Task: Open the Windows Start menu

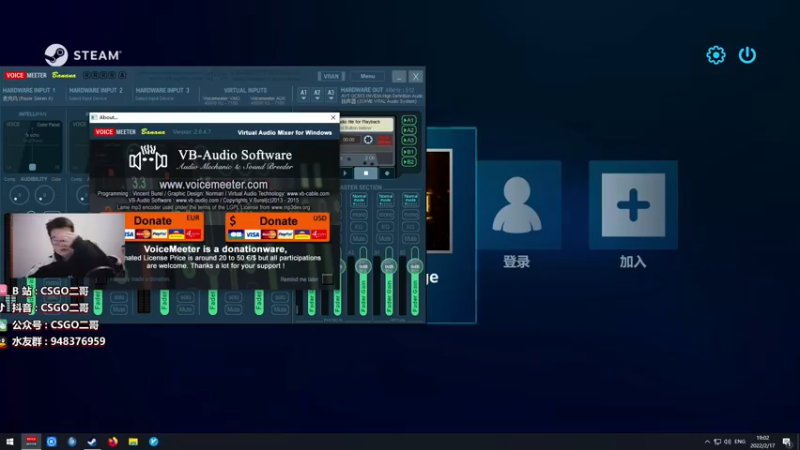Action: click(10, 441)
